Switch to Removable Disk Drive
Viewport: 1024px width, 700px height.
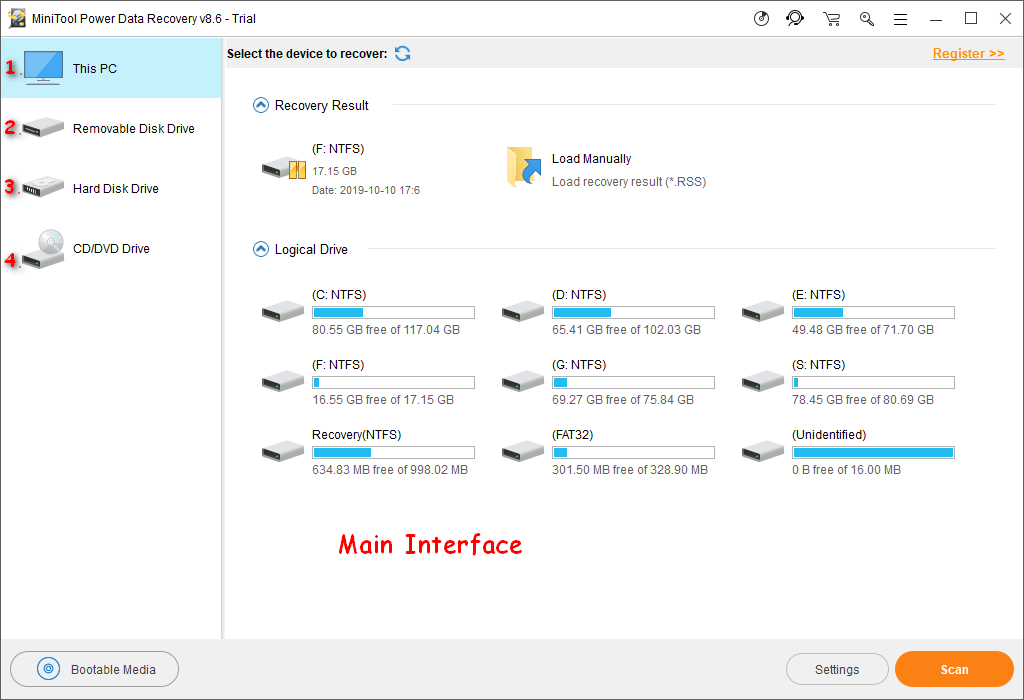point(110,129)
